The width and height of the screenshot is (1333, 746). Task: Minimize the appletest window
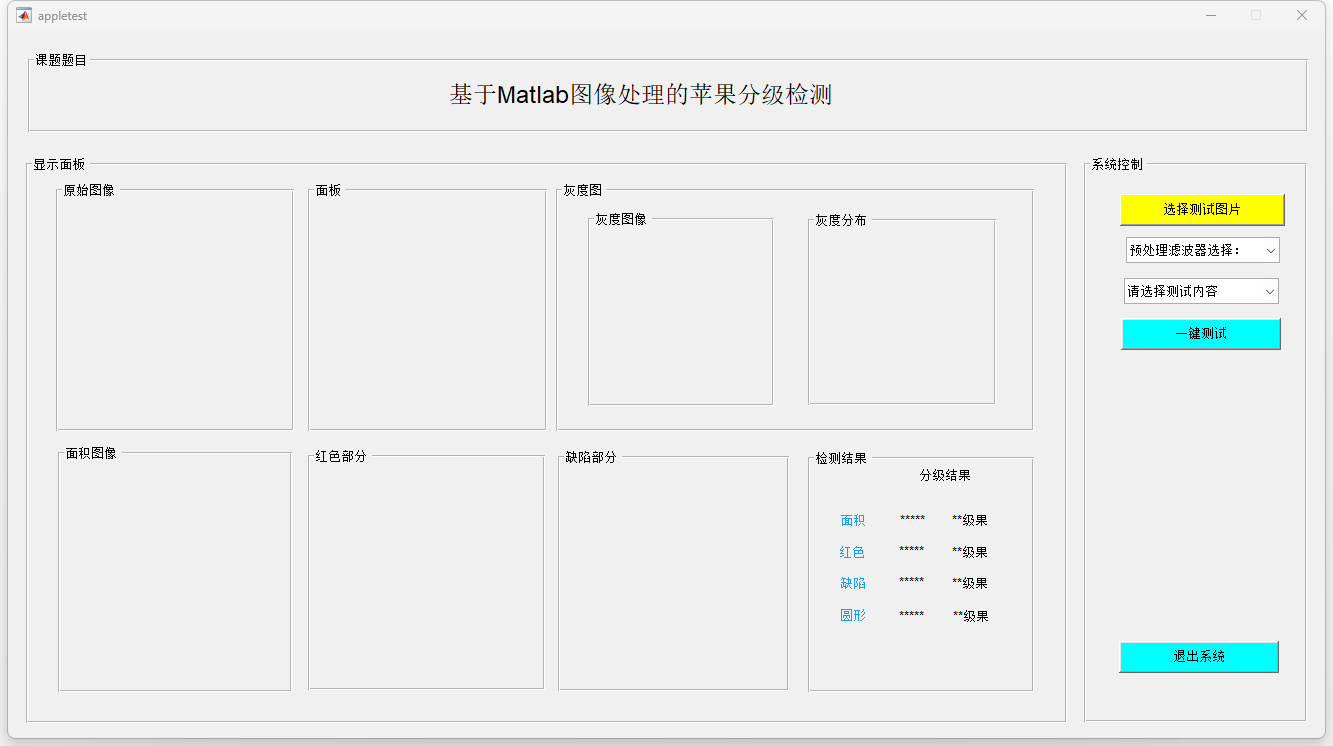[1211, 15]
